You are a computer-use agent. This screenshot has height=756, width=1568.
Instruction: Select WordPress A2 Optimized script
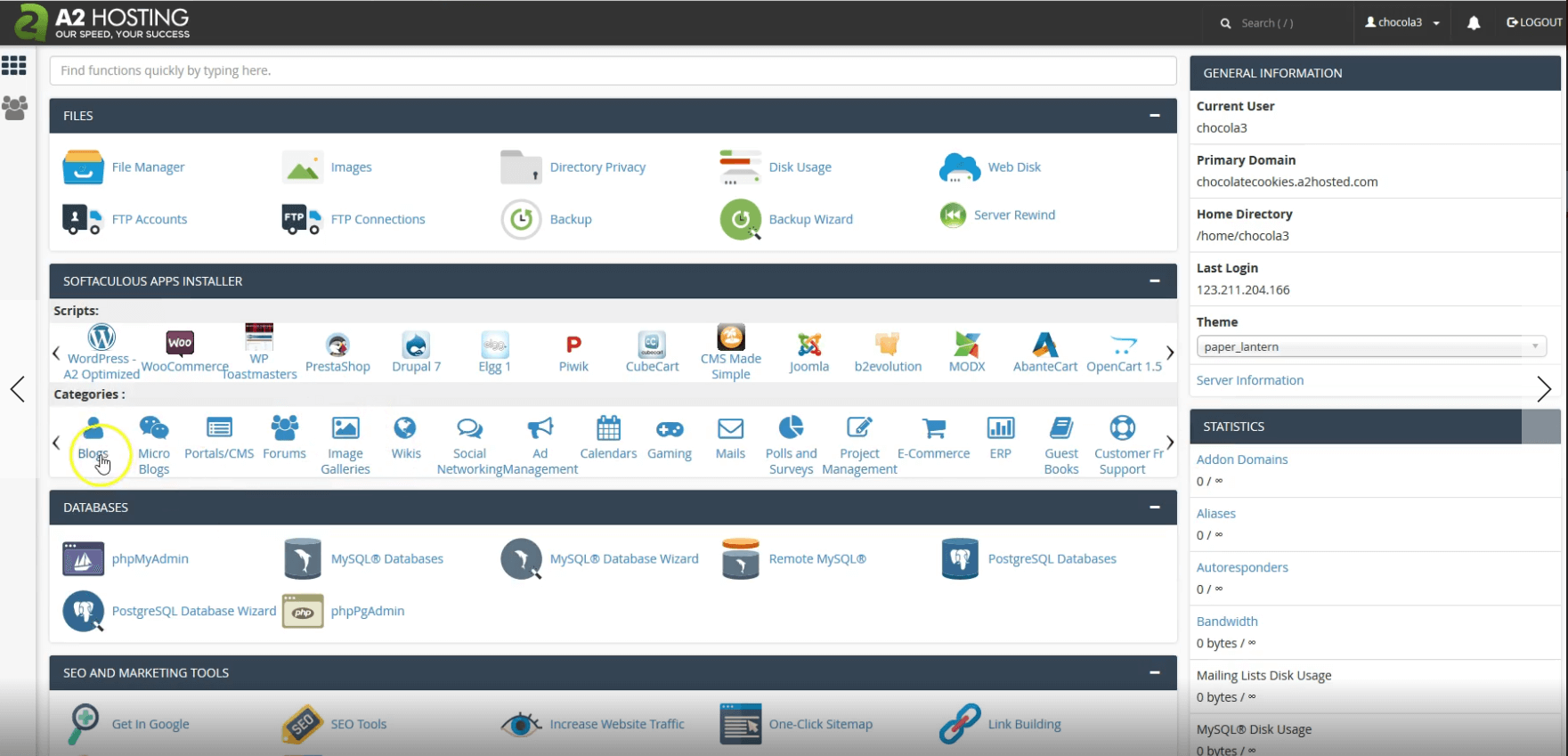[102, 338]
